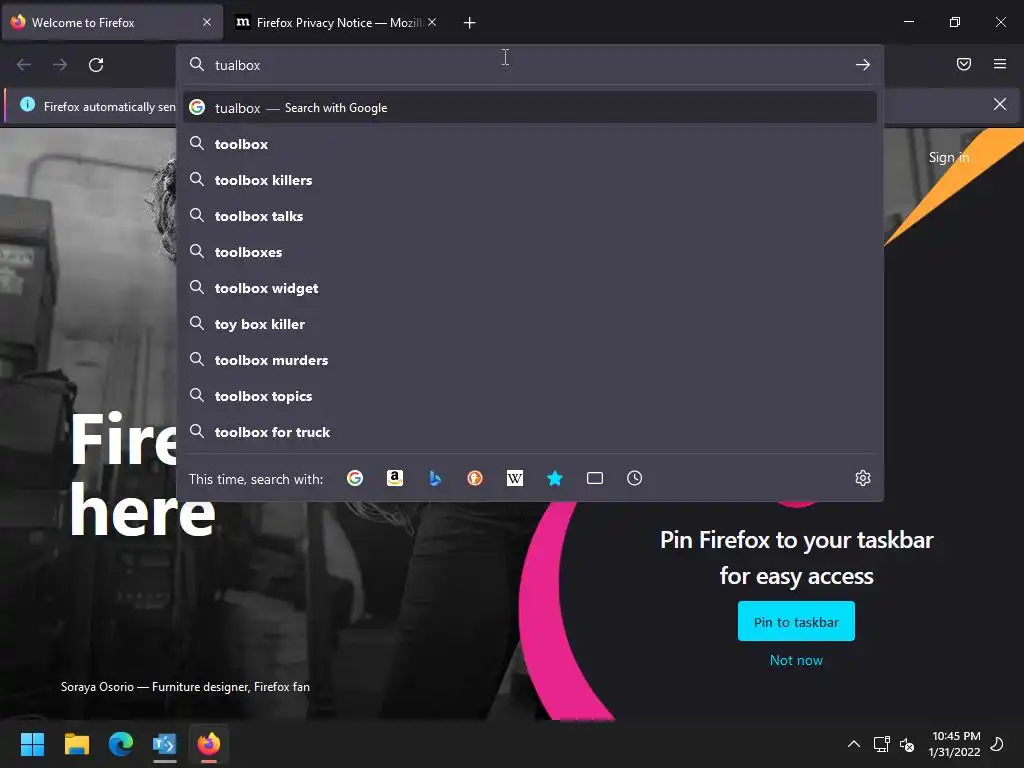Search this time with DuckDuckGo
Image resolution: width=1024 pixels, height=768 pixels.
pos(475,479)
